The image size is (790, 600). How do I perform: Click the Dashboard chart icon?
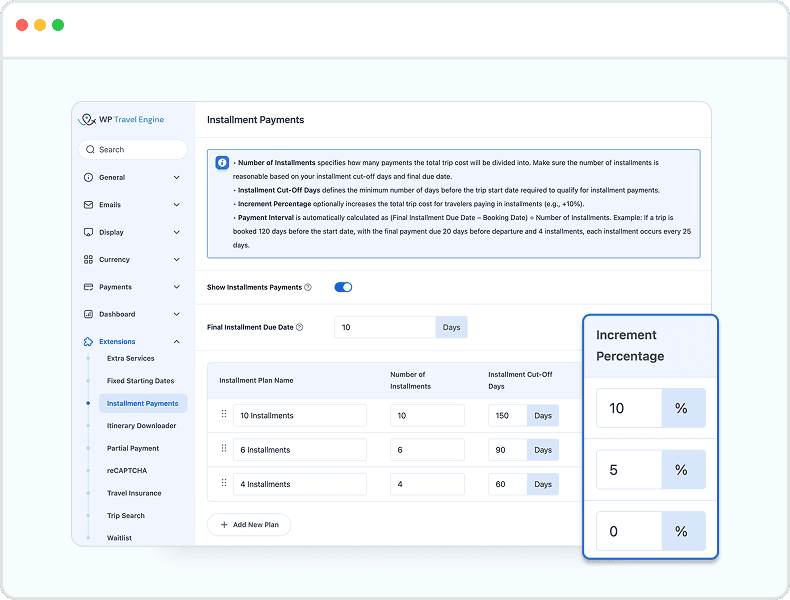click(88, 314)
